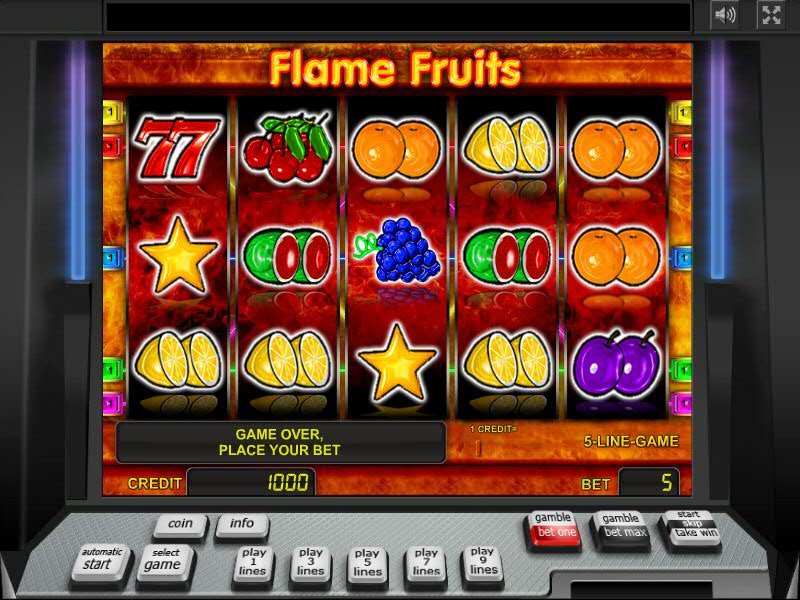Select play 9 lines
Screen dimensions: 800x600
(x=483, y=565)
